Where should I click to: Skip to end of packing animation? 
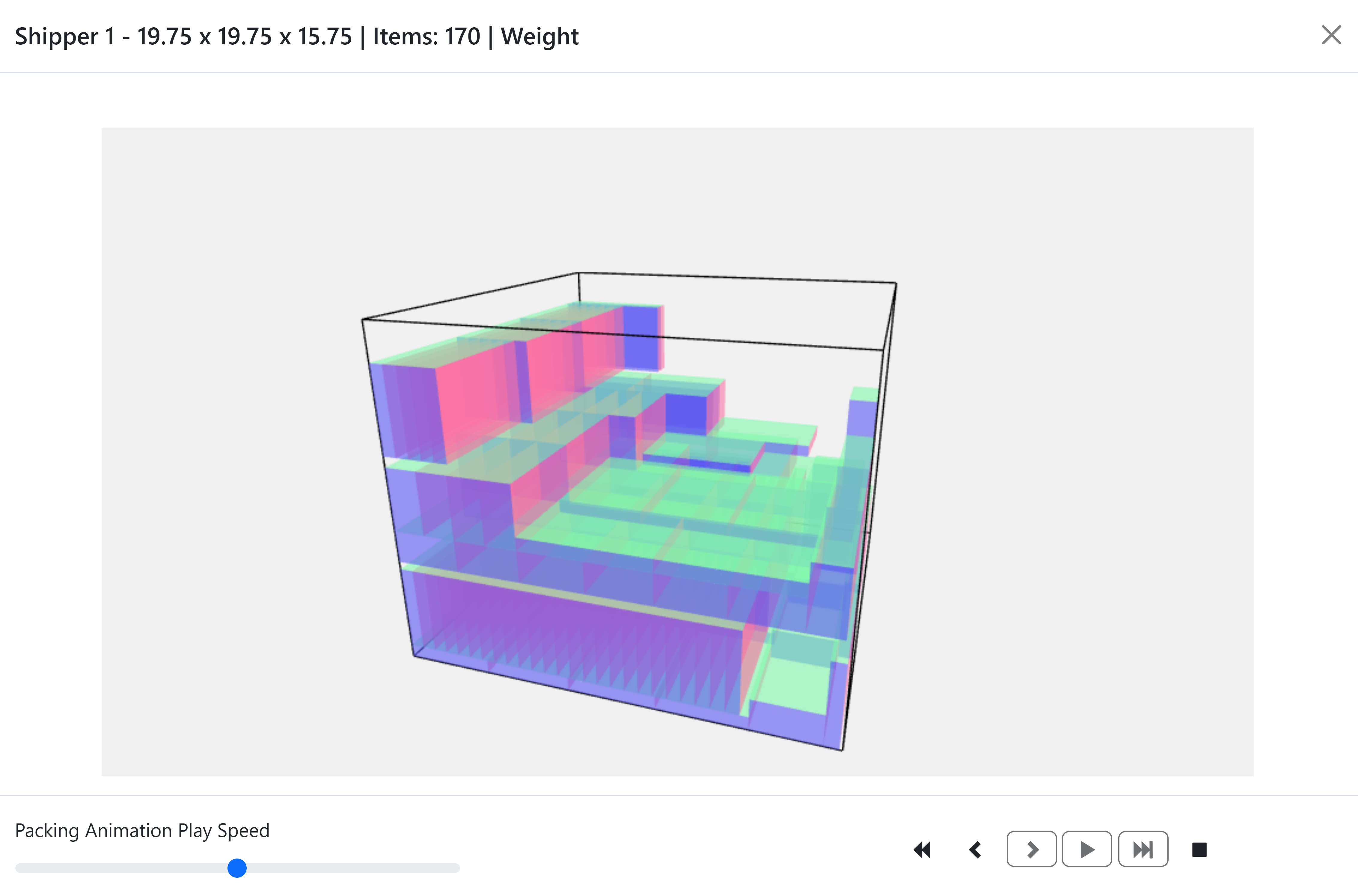(1143, 850)
